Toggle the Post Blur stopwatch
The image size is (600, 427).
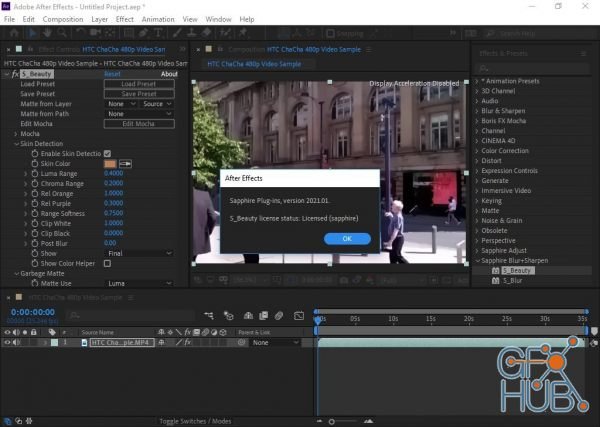(35, 243)
